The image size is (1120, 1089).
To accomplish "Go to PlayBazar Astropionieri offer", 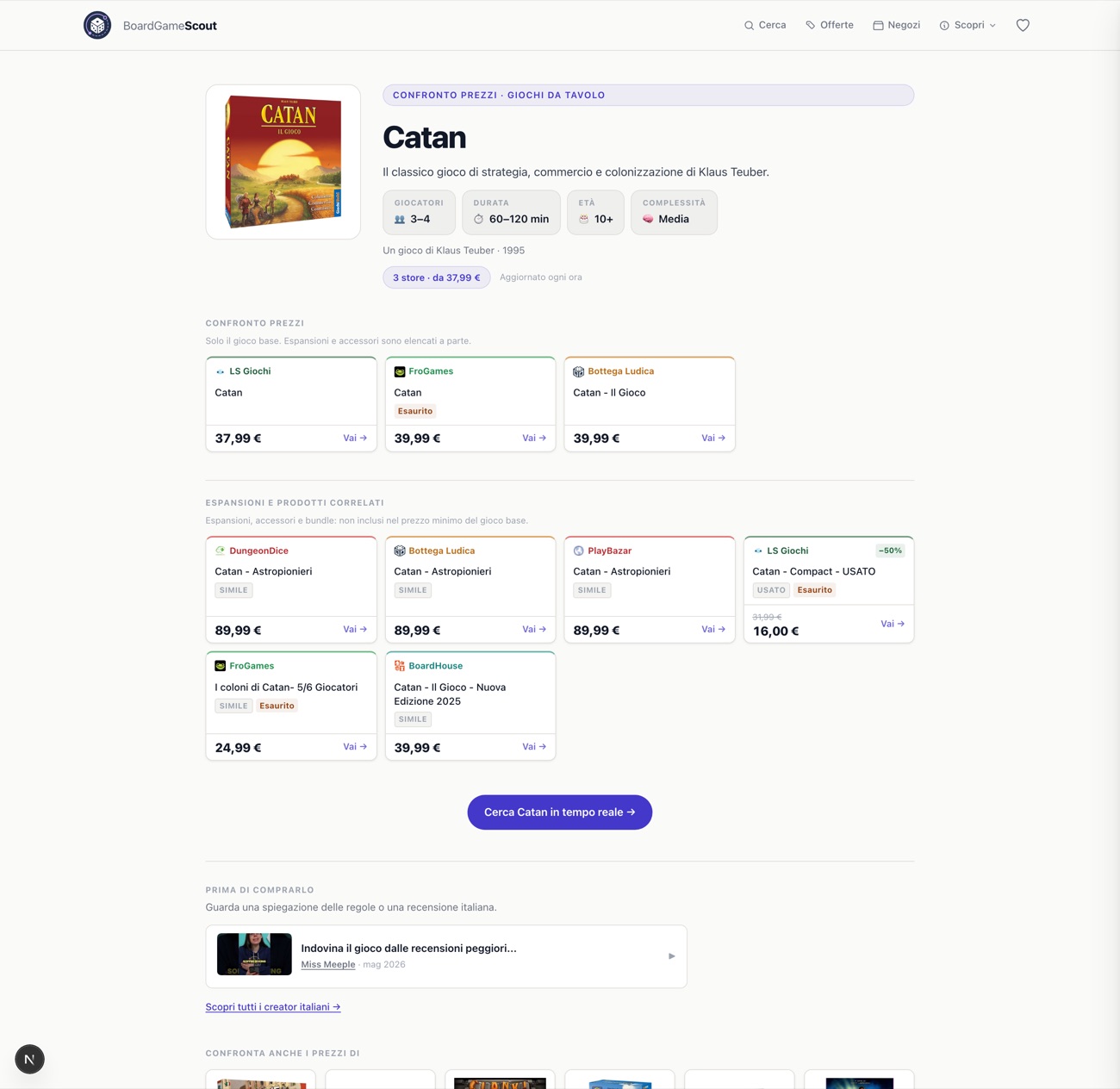I will click(x=713, y=629).
